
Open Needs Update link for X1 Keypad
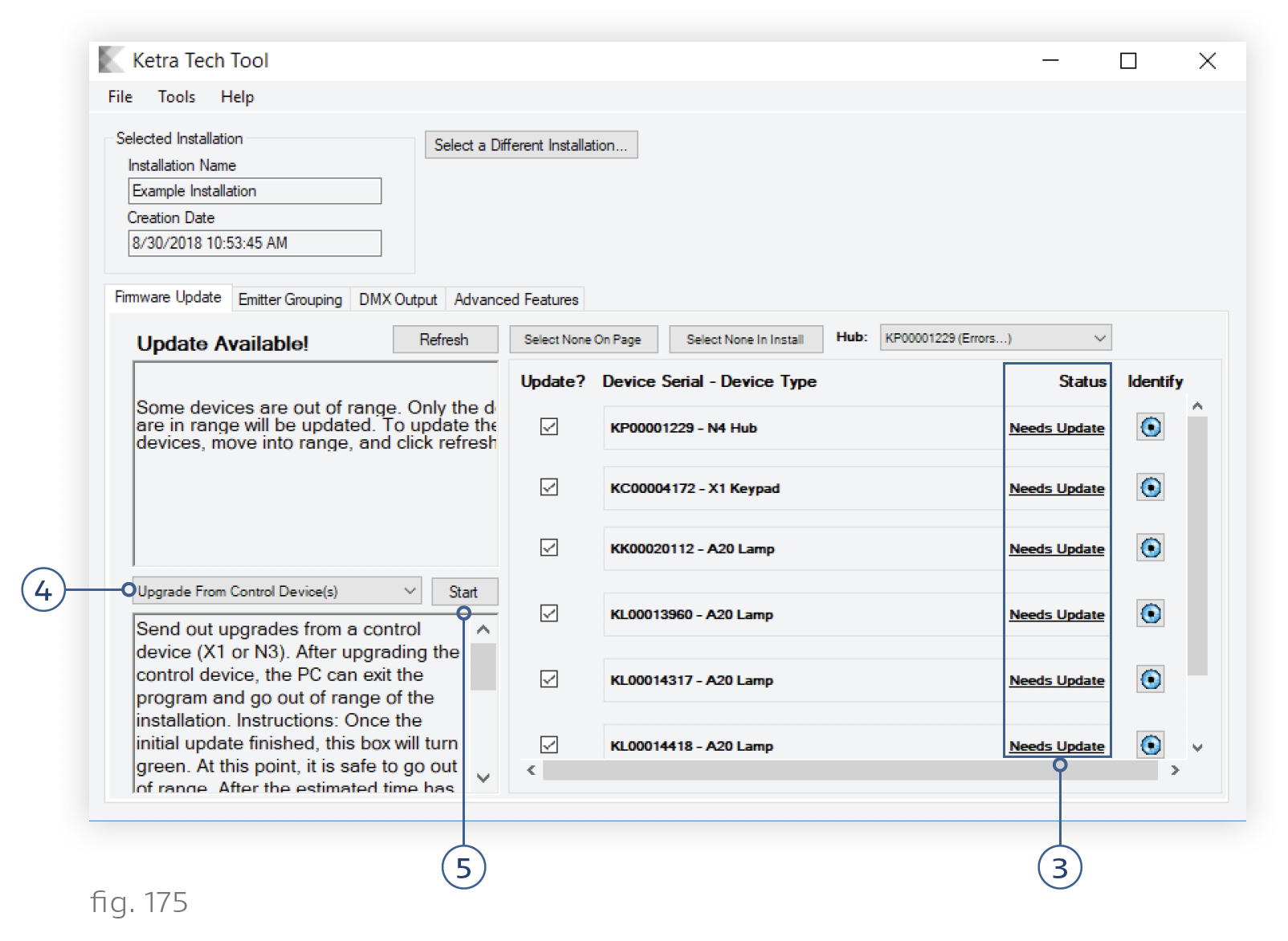pos(1057,488)
